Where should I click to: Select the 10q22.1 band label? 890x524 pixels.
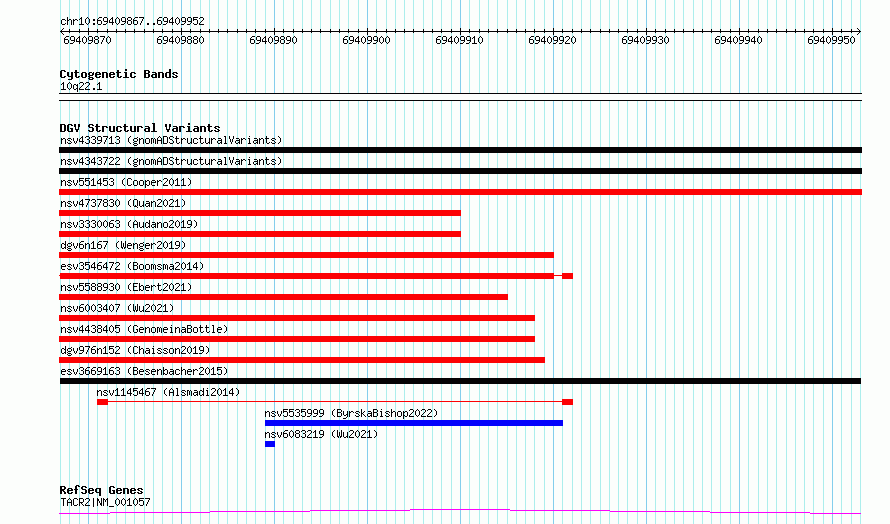[x=81, y=86]
